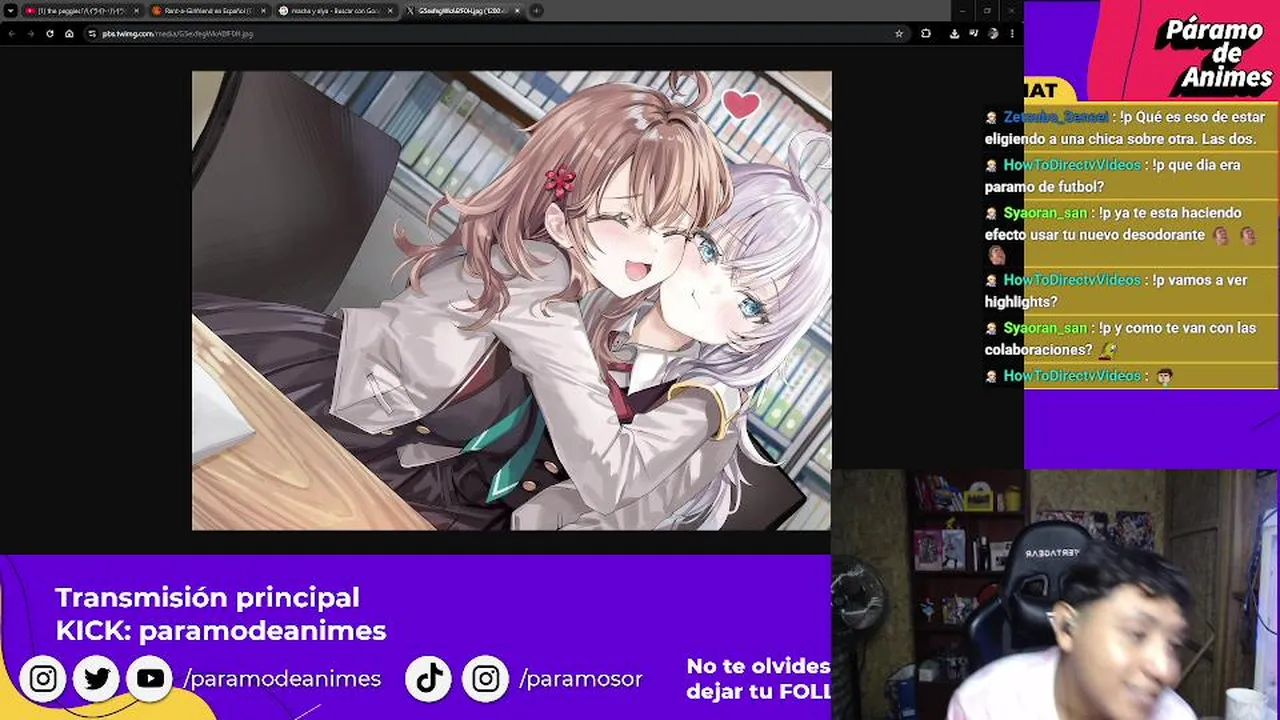Reload the current page
The image size is (1280, 720).
coord(50,33)
